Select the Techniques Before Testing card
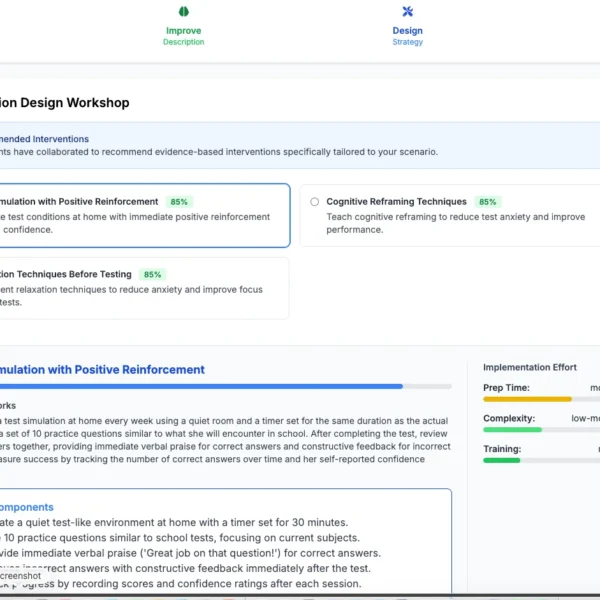This screenshot has width=600, height=600. pos(144,288)
